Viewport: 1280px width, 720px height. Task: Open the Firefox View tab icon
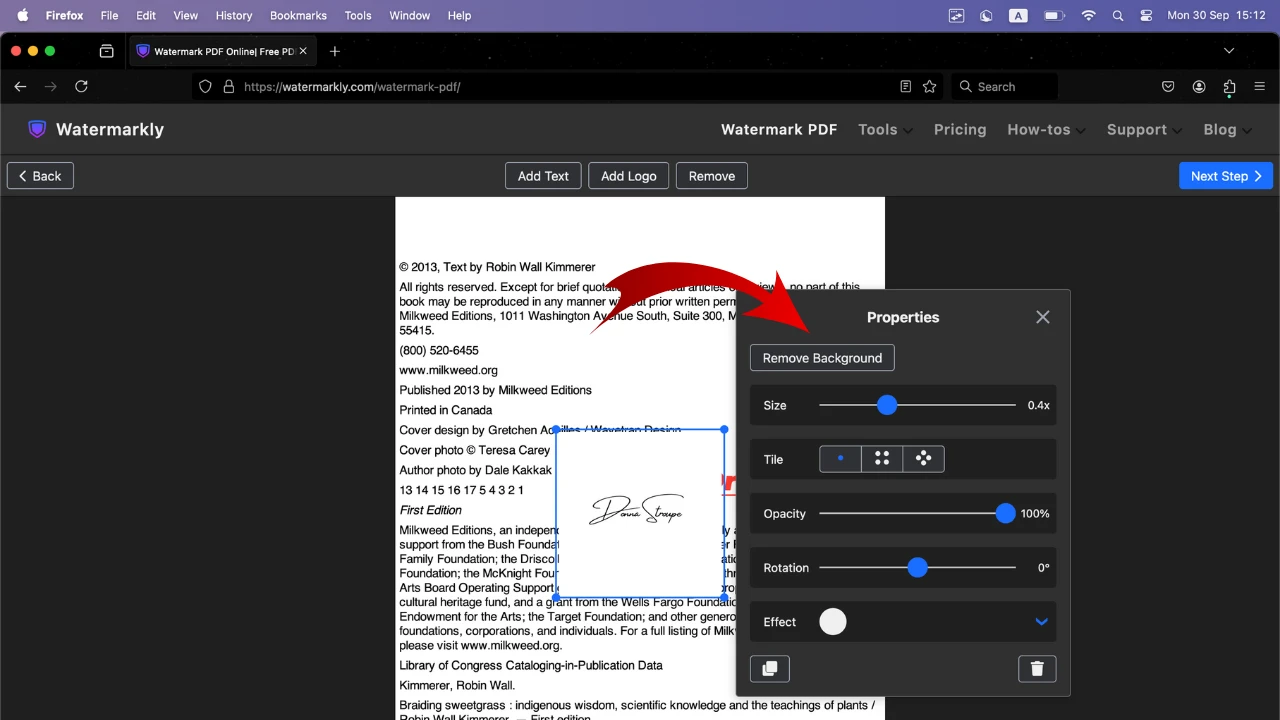point(107,51)
